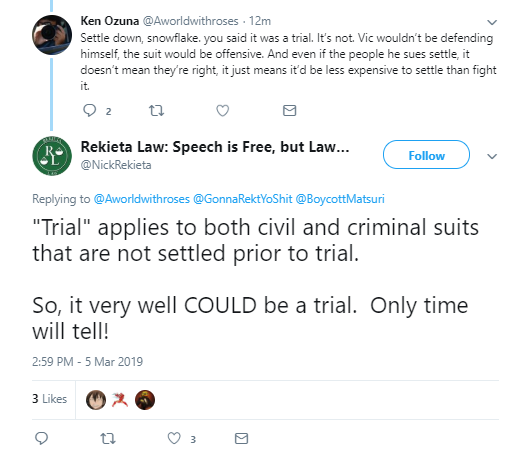Expand the chevron menu next to Follow
This screenshot has width=530, height=468.
pos(492,156)
